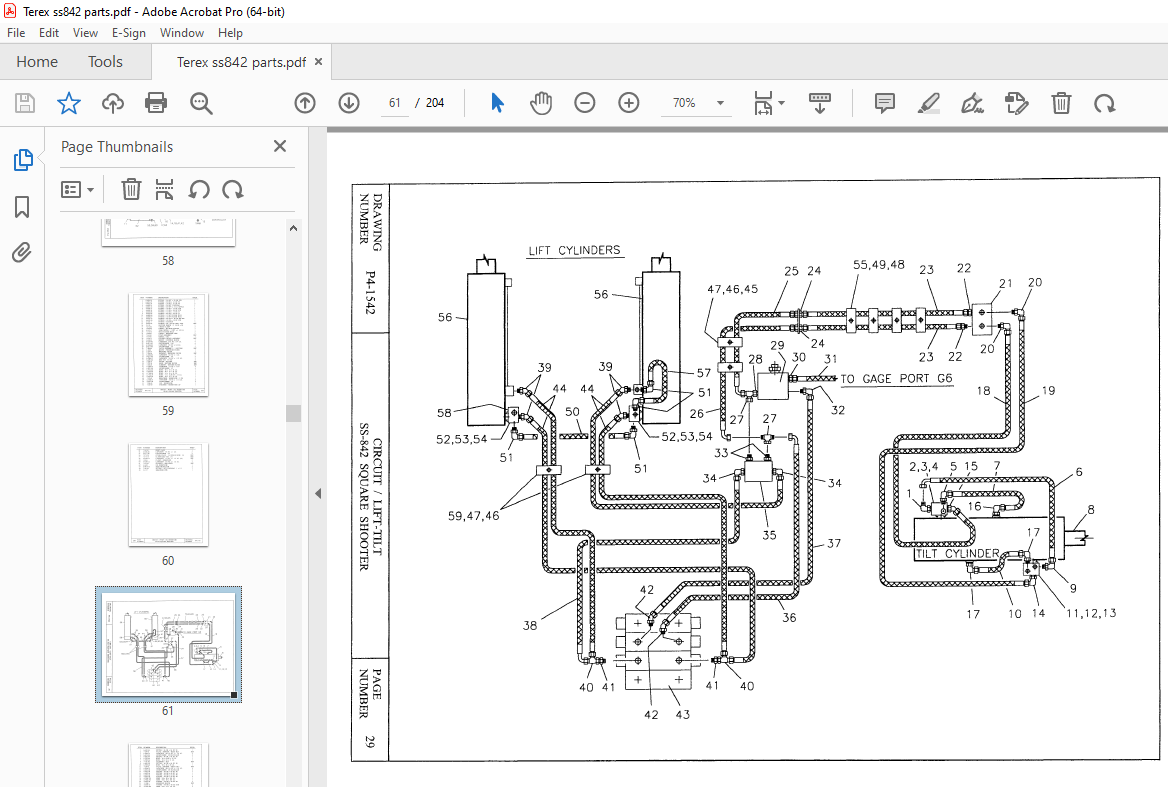The width and height of the screenshot is (1168, 787).
Task: Open the zoom percentage dropdown
Action: click(x=720, y=103)
